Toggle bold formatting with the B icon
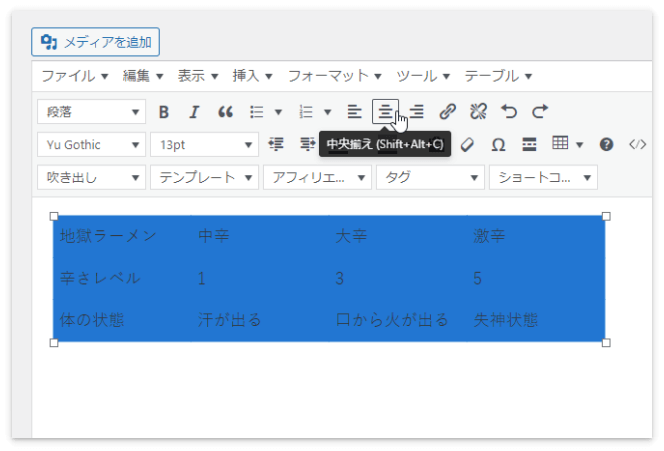Viewport: 664px width, 451px height. coord(164,112)
